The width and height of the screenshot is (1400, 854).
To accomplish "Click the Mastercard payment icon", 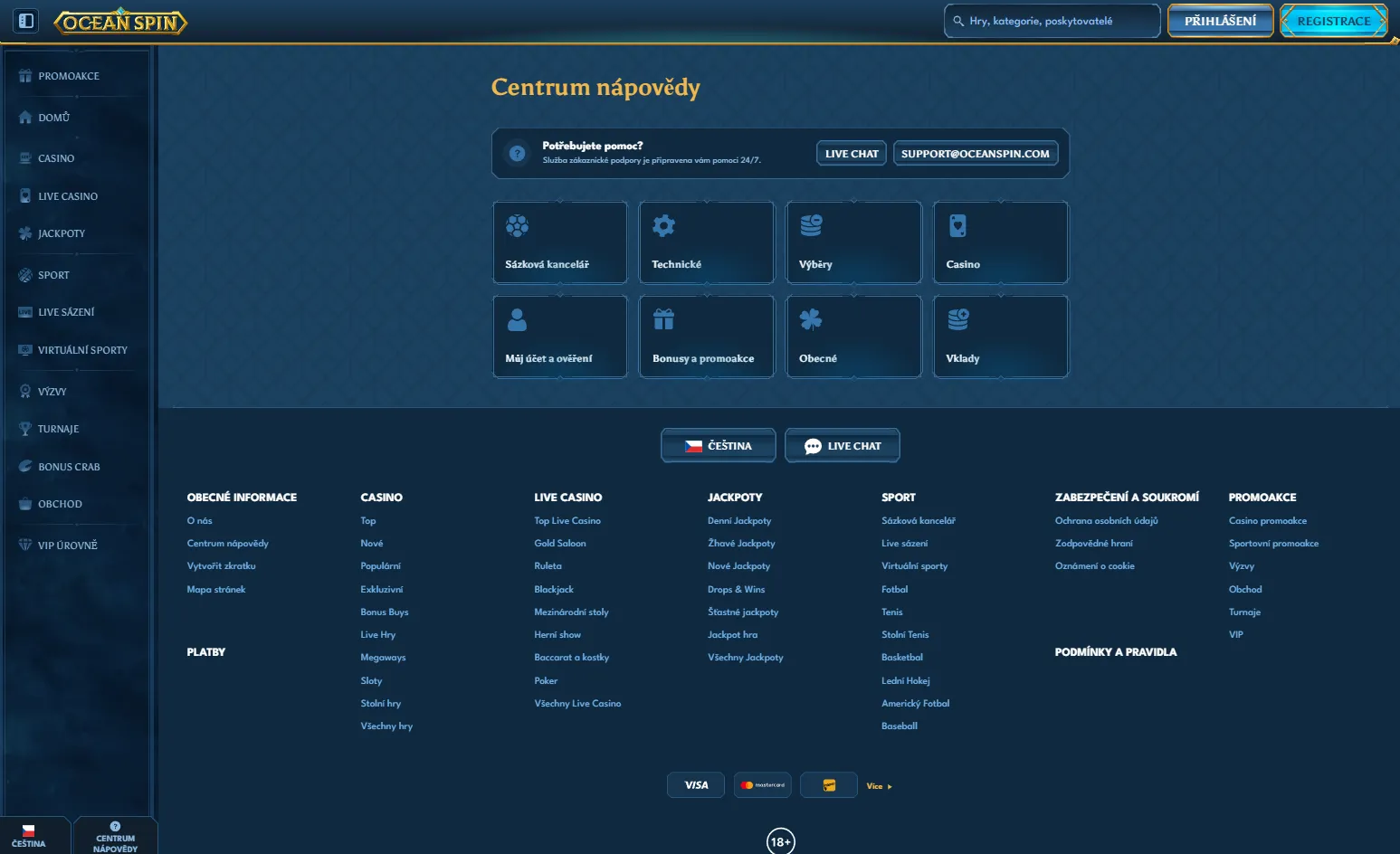I will pyautogui.click(x=763, y=785).
